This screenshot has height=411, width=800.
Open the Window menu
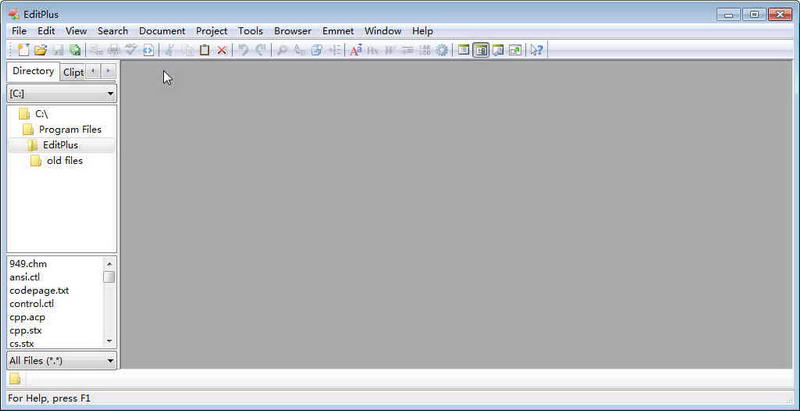[383, 31]
